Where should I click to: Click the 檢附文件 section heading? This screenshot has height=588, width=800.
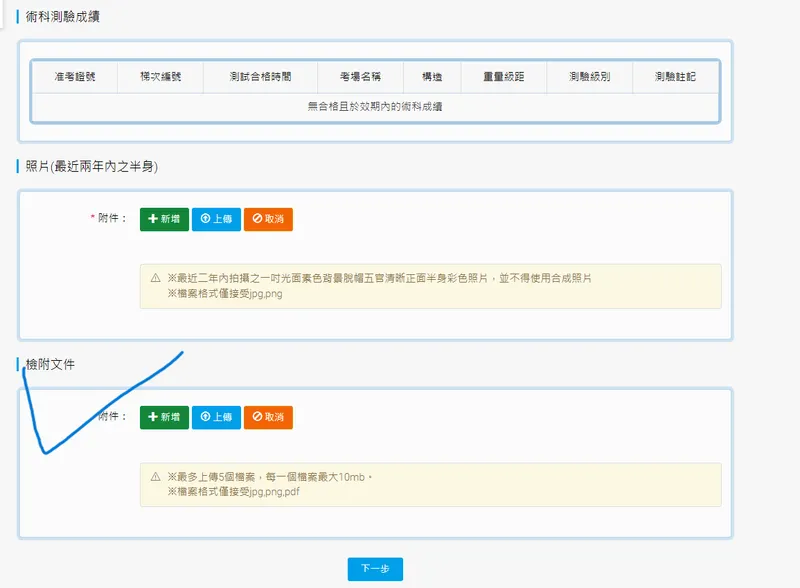pyautogui.click(x=50, y=364)
